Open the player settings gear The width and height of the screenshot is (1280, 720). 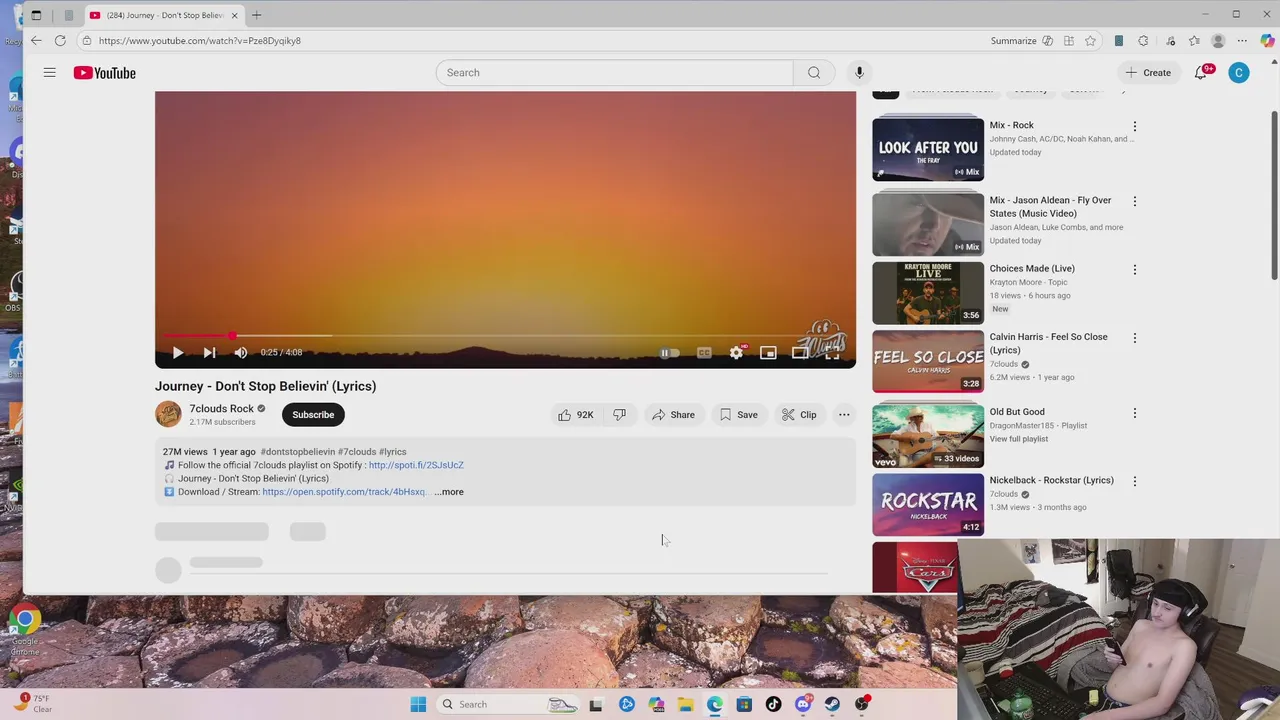point(736,353)
